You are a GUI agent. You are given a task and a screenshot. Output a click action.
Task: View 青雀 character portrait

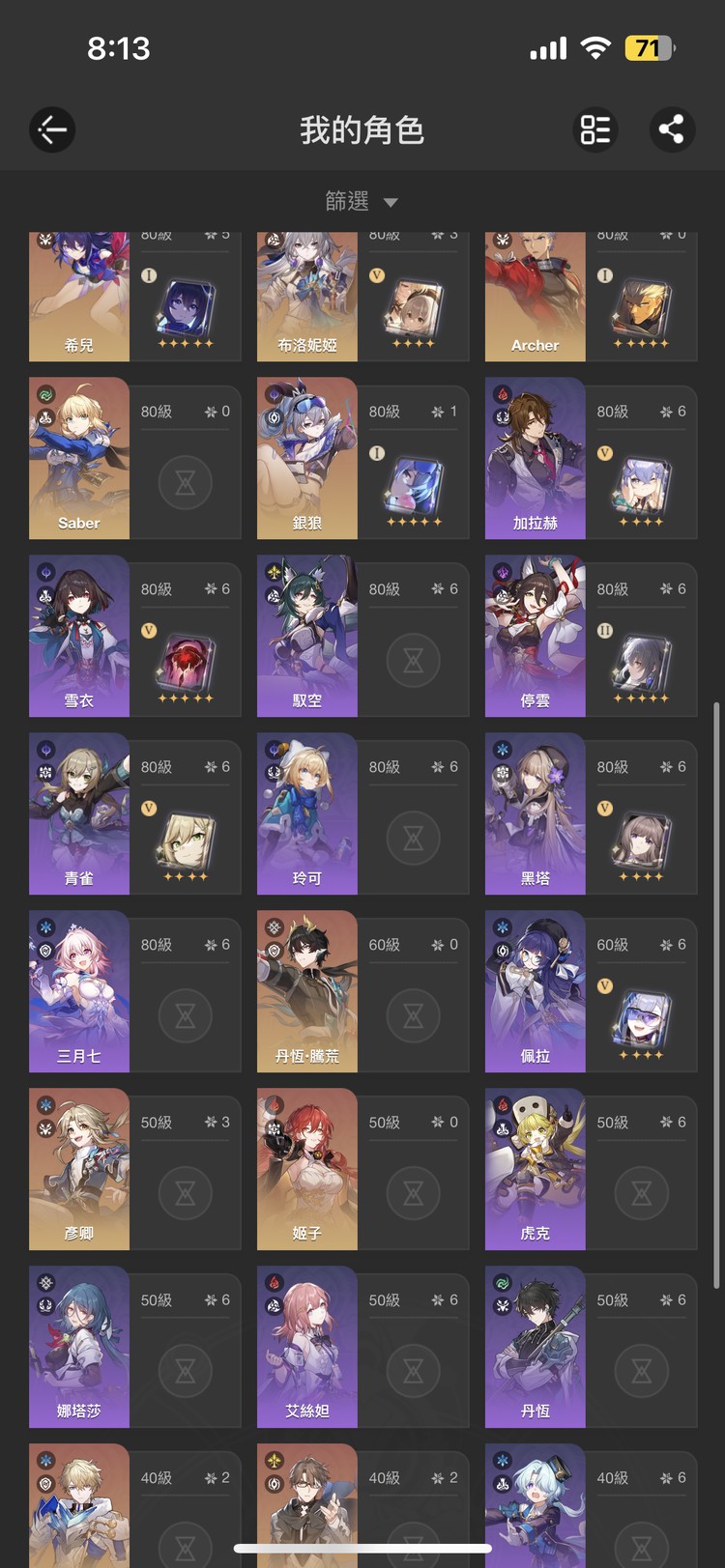click(79, 813)
